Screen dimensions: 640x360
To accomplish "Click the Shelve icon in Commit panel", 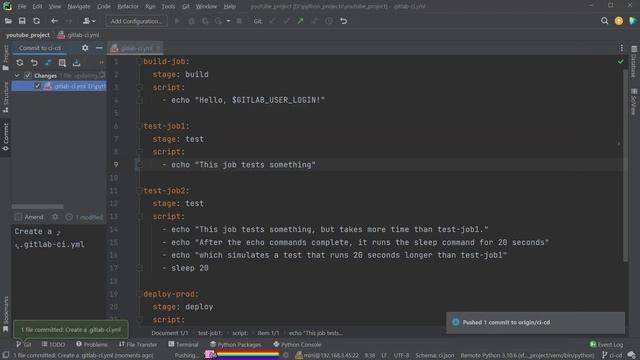I will 76,63.
